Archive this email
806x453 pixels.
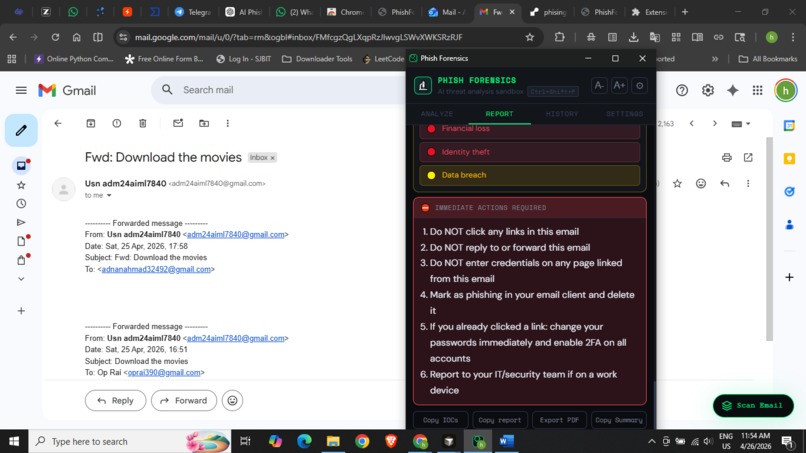91,123
